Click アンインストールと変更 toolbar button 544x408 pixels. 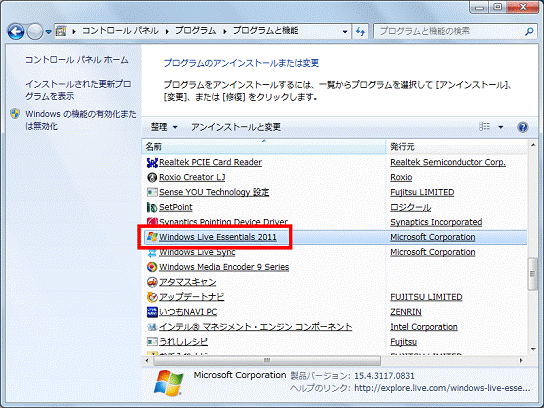pyautogui.click(x=236, y=127)
